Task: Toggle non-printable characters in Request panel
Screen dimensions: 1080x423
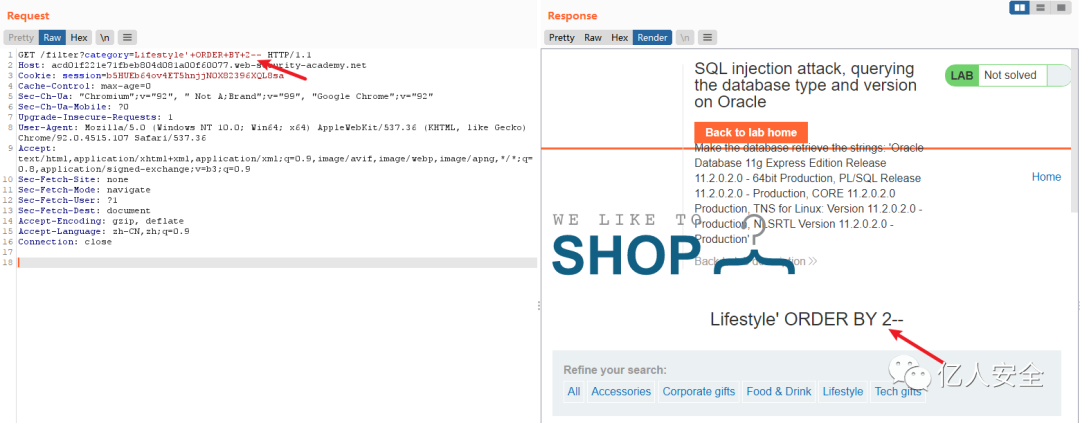Action: [105, 37]
